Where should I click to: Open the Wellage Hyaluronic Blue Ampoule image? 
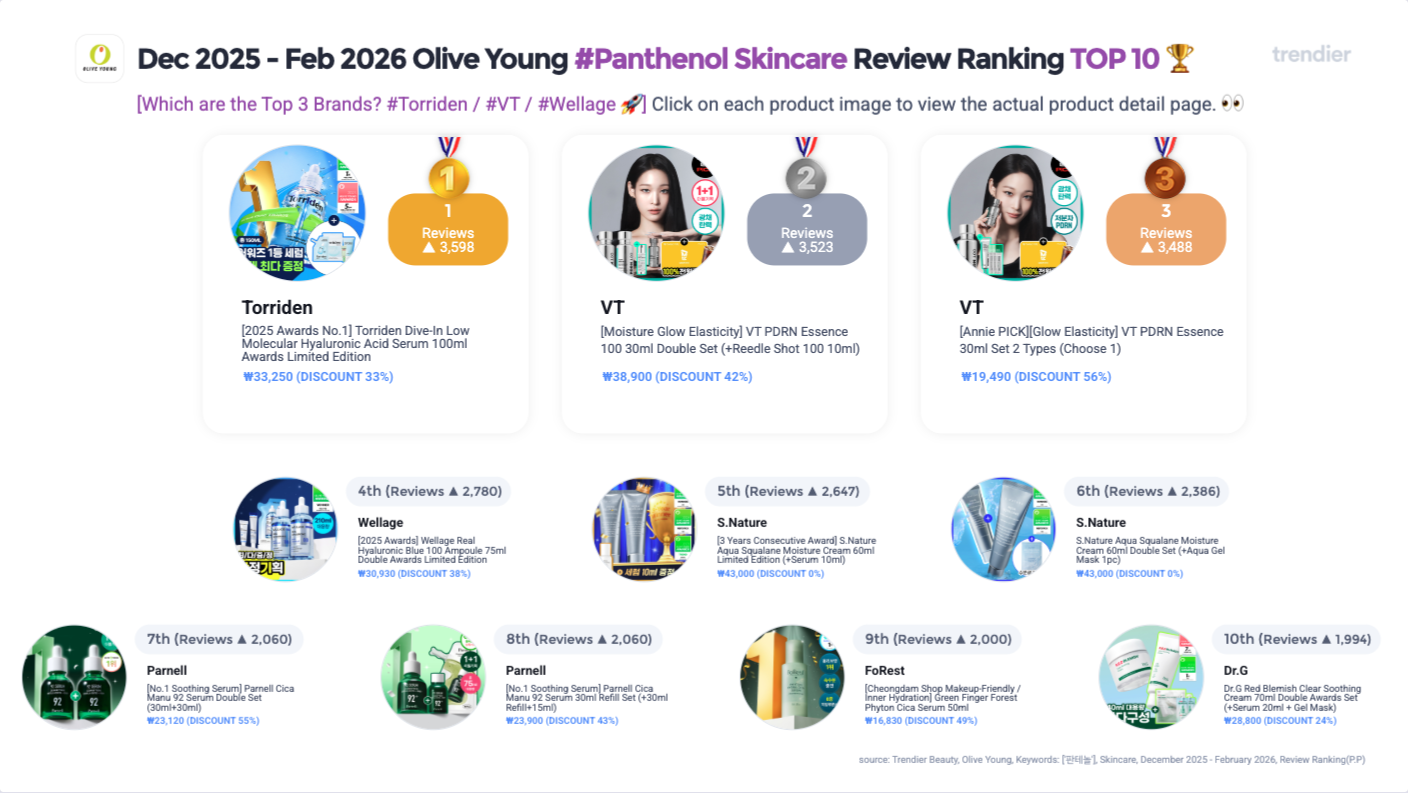286,529
